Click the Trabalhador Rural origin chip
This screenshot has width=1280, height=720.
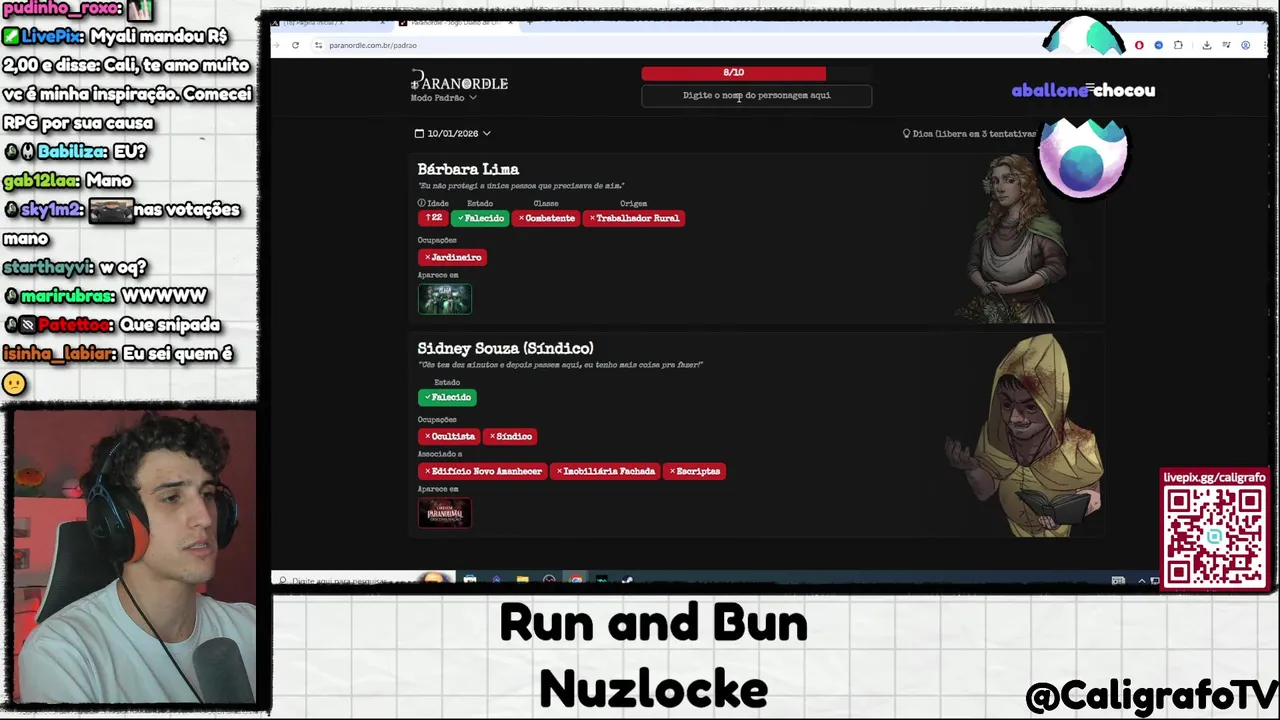pos(634,218)
